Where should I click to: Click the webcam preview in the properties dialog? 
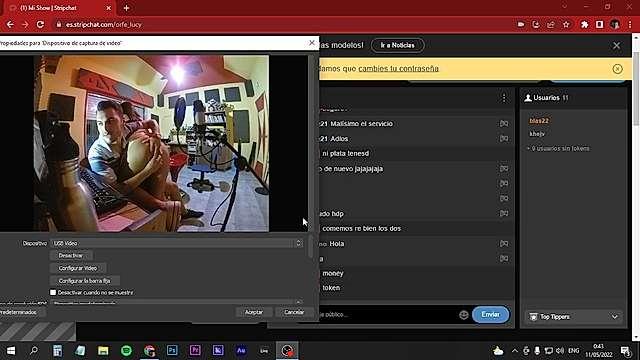151,143
